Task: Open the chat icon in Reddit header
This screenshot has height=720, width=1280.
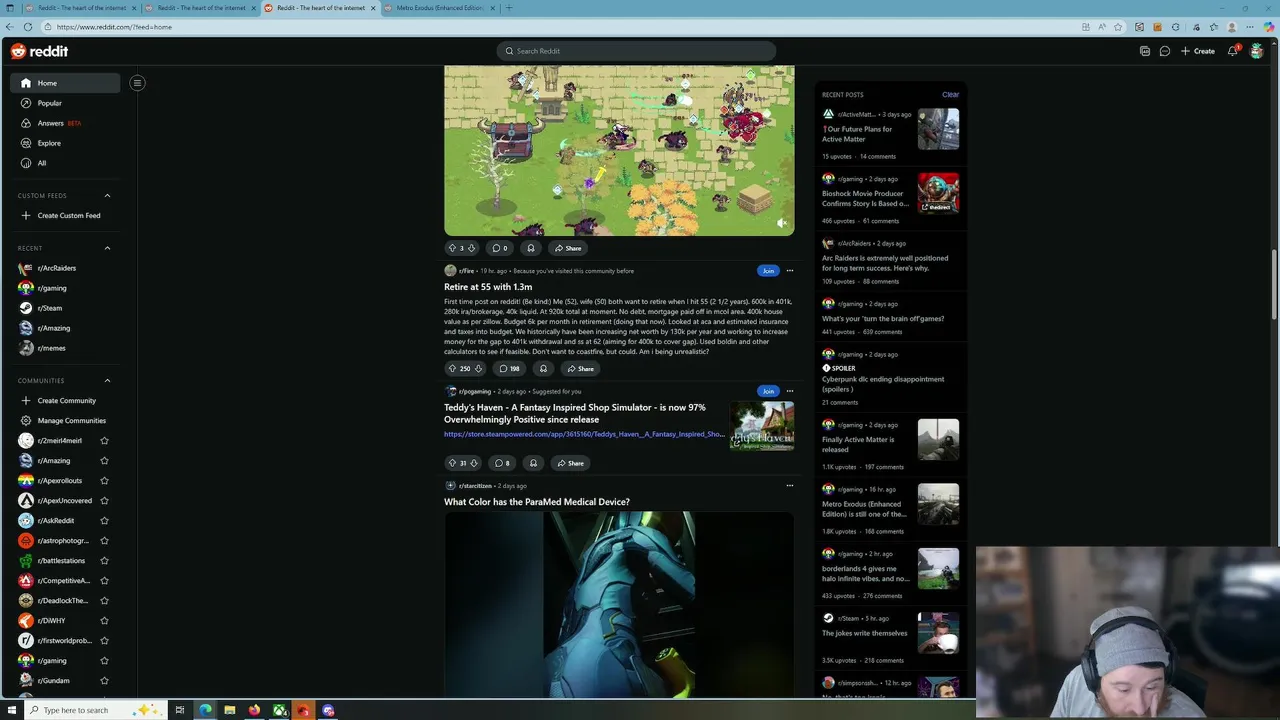Action: [1165, 51]
